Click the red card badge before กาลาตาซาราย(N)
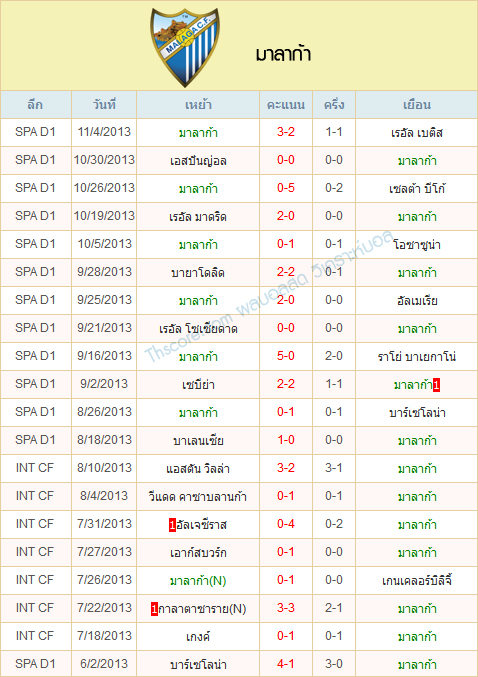The width and height of the screenshot is (478, 677). 154,609
